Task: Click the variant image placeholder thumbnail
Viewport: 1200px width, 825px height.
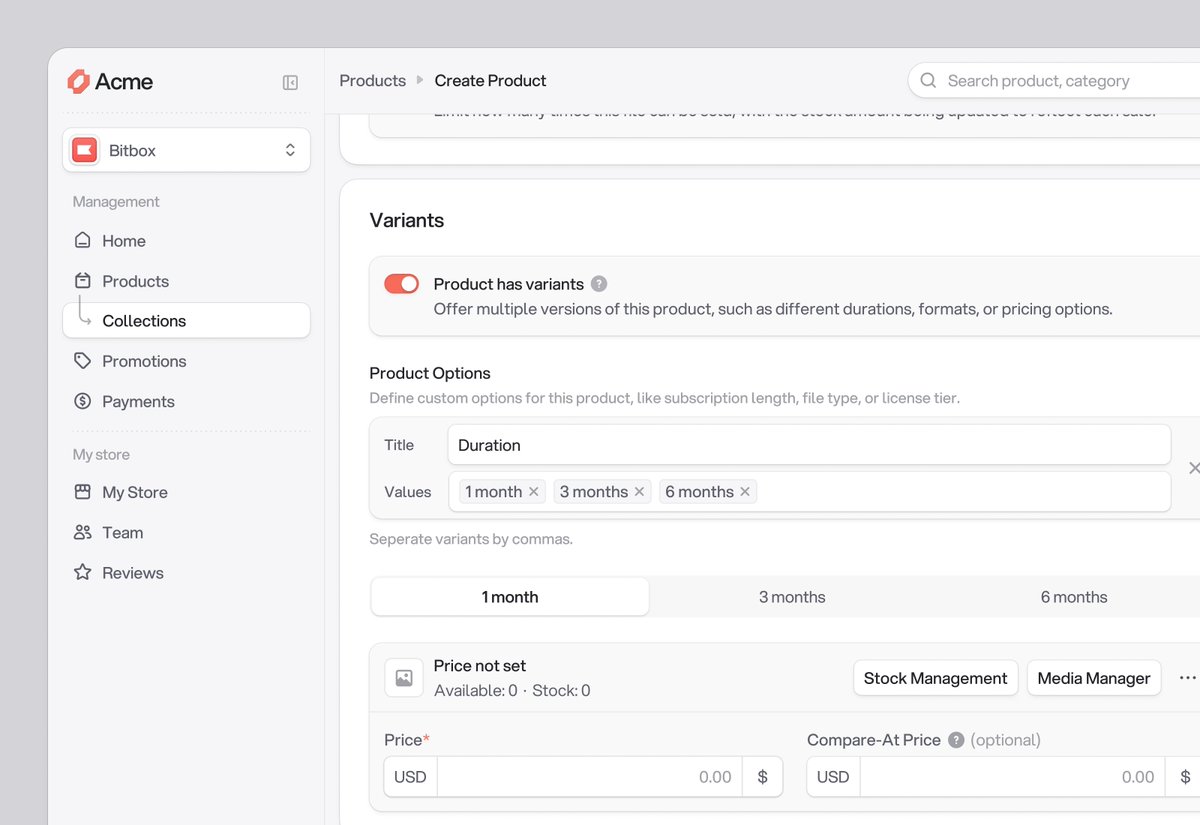Action: coord(404,678)
